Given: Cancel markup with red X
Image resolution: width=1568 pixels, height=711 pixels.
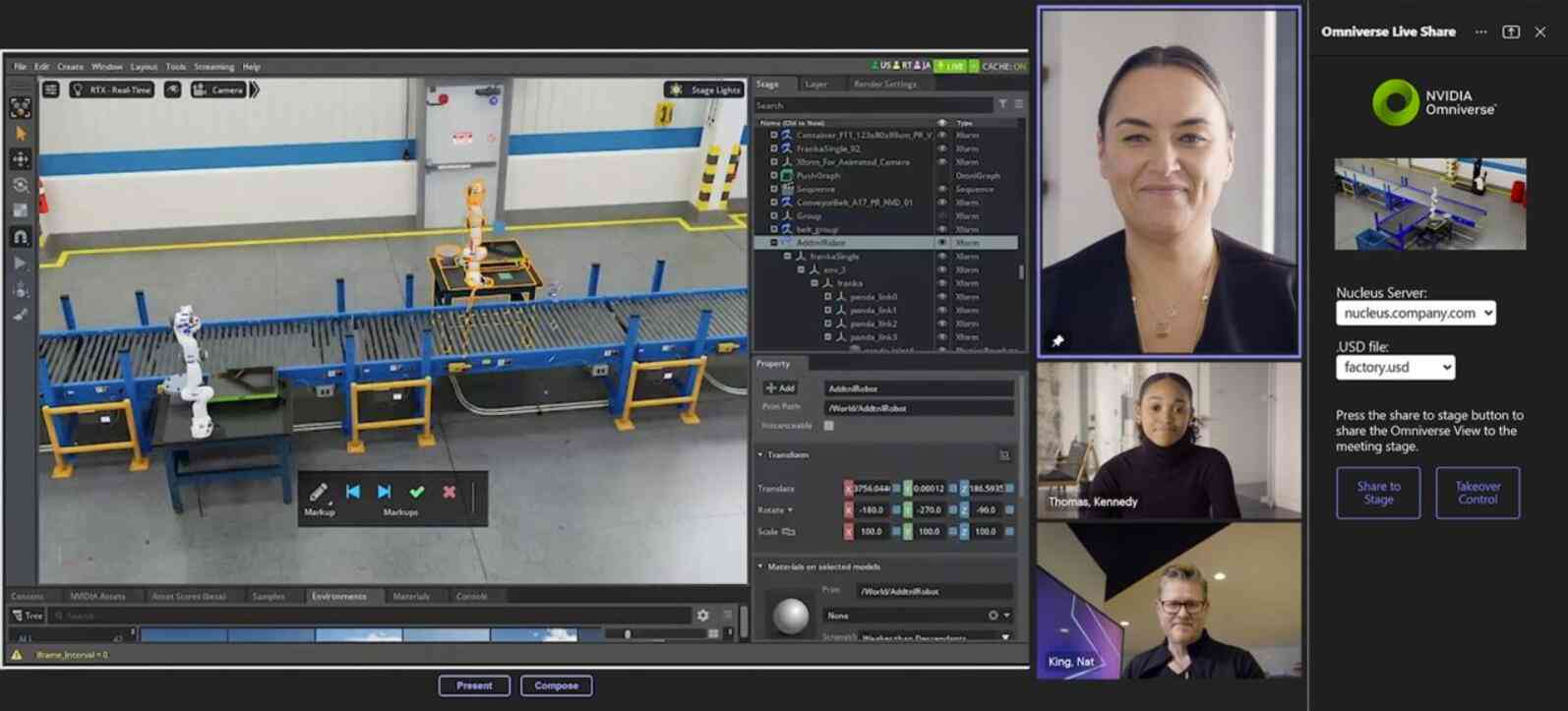Looking at the screenshot, I should 450,492.
